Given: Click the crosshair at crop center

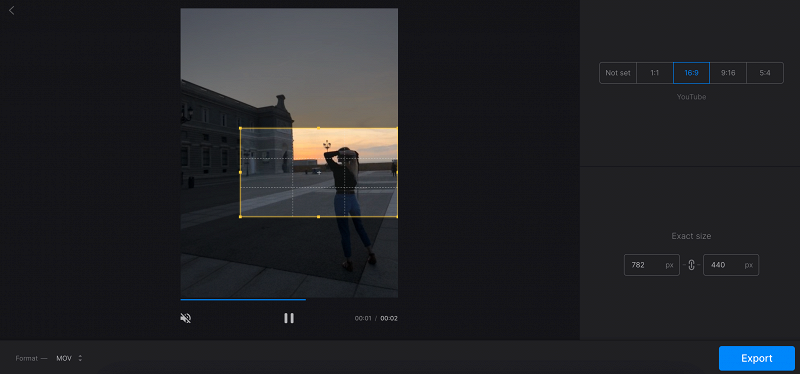Looking at the screenshot, I should tap(319, 172).
